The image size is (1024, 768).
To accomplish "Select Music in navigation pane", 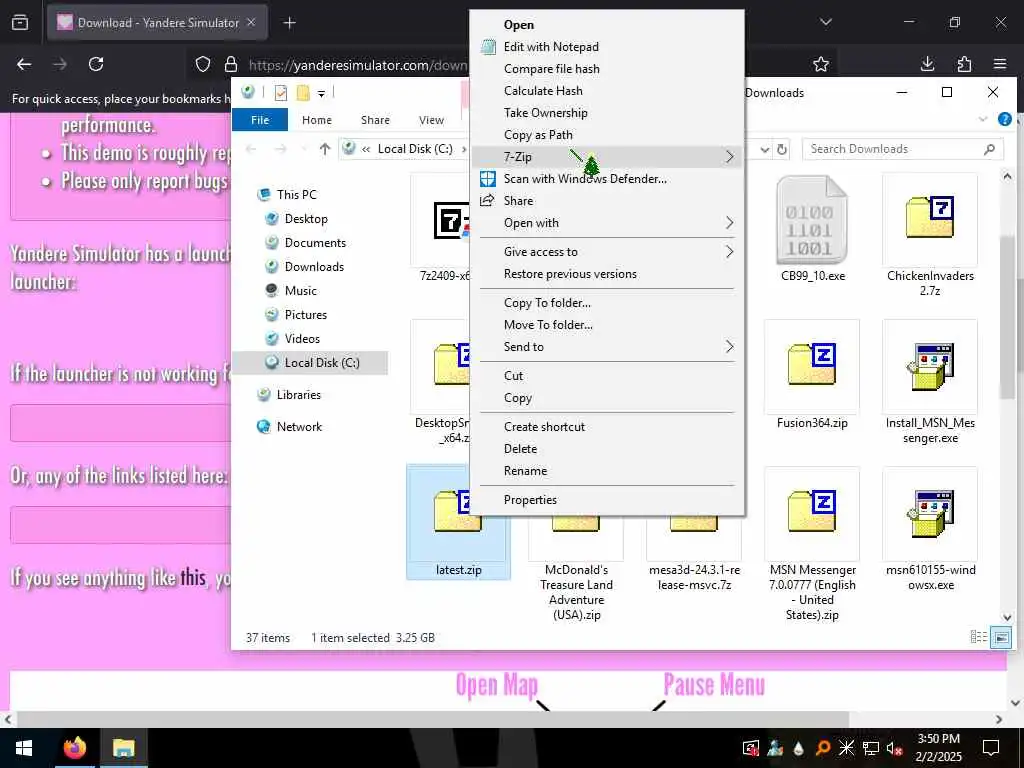I will click(300, 291).
